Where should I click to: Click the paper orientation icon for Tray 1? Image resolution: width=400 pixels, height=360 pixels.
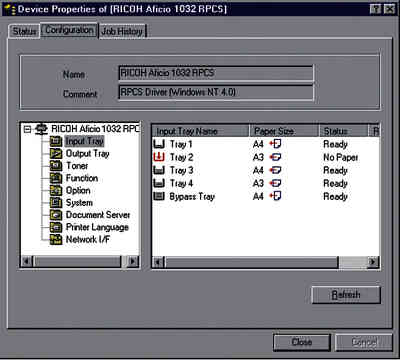[275, 144]
